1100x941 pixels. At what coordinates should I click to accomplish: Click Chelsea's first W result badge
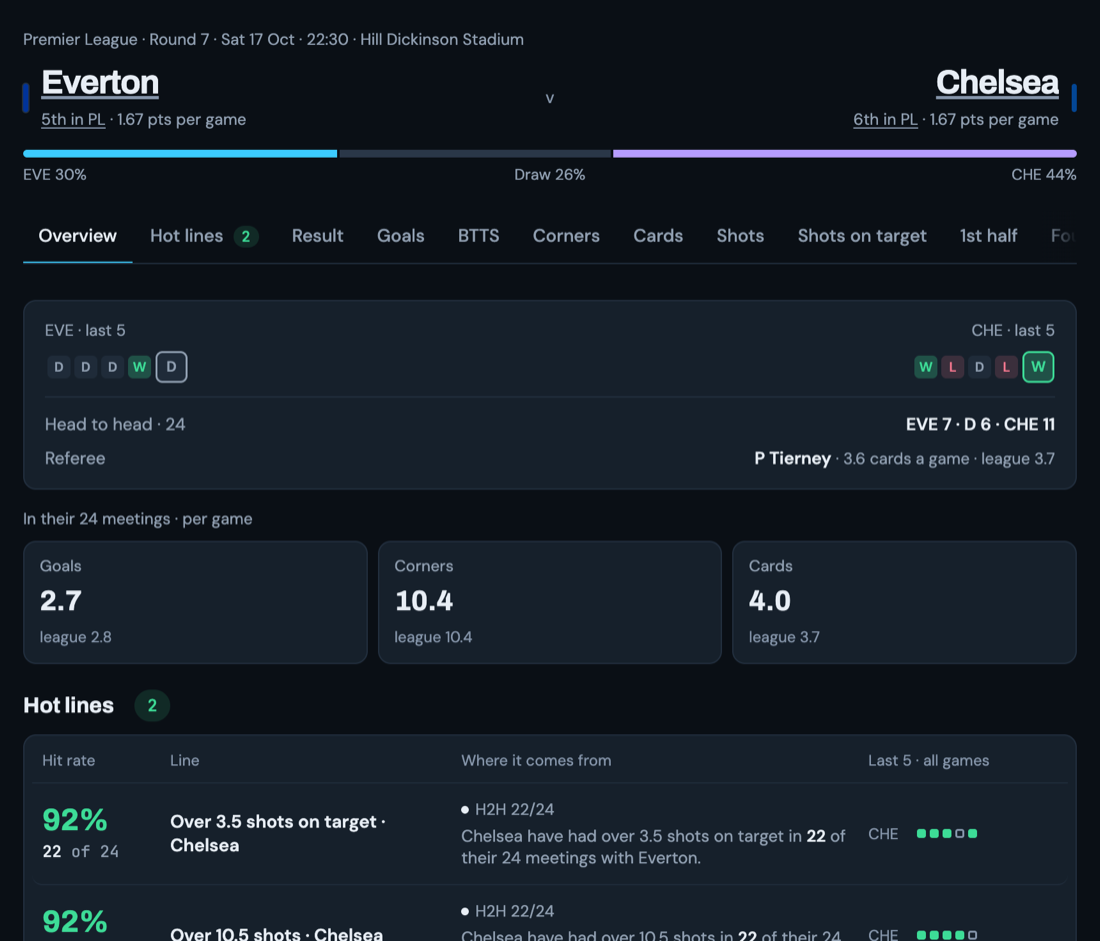[926, 367]
